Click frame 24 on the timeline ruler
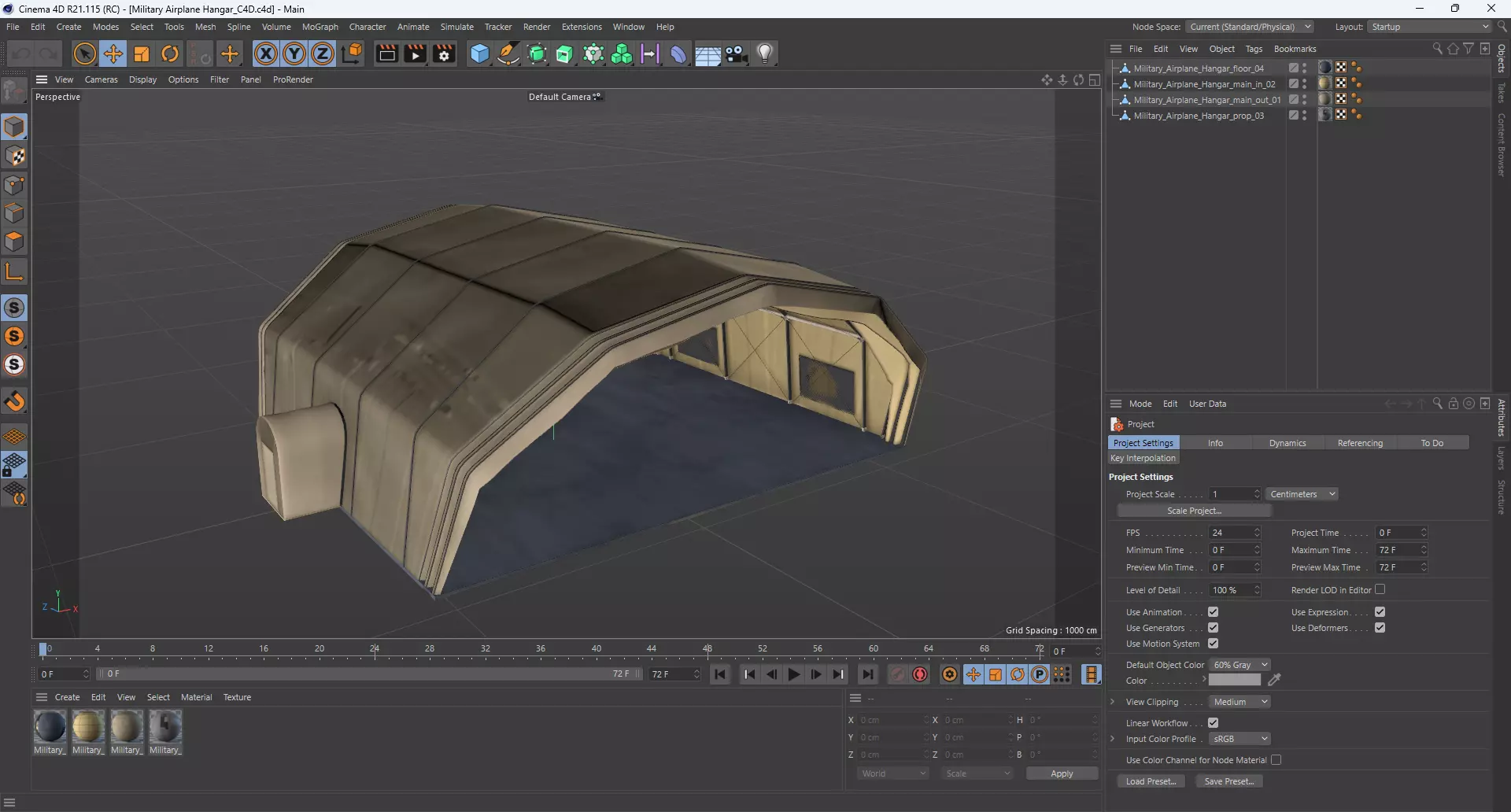1511x812 pixels. coord(375,649)
